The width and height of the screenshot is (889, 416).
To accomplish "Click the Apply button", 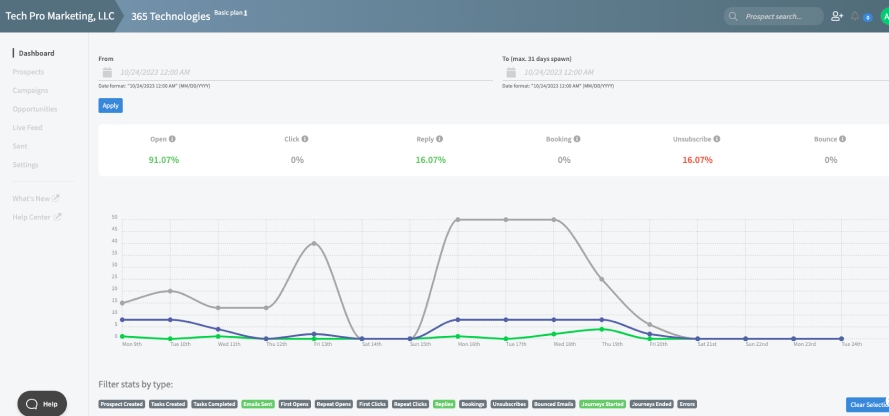I will [111, 105].
